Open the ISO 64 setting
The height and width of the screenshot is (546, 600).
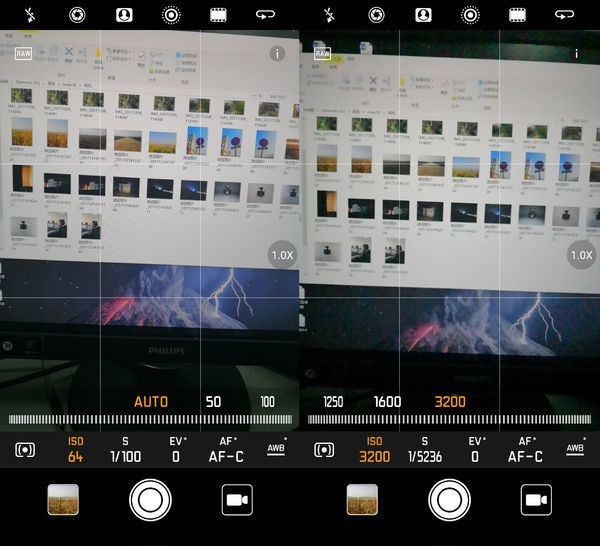(75, 450)
